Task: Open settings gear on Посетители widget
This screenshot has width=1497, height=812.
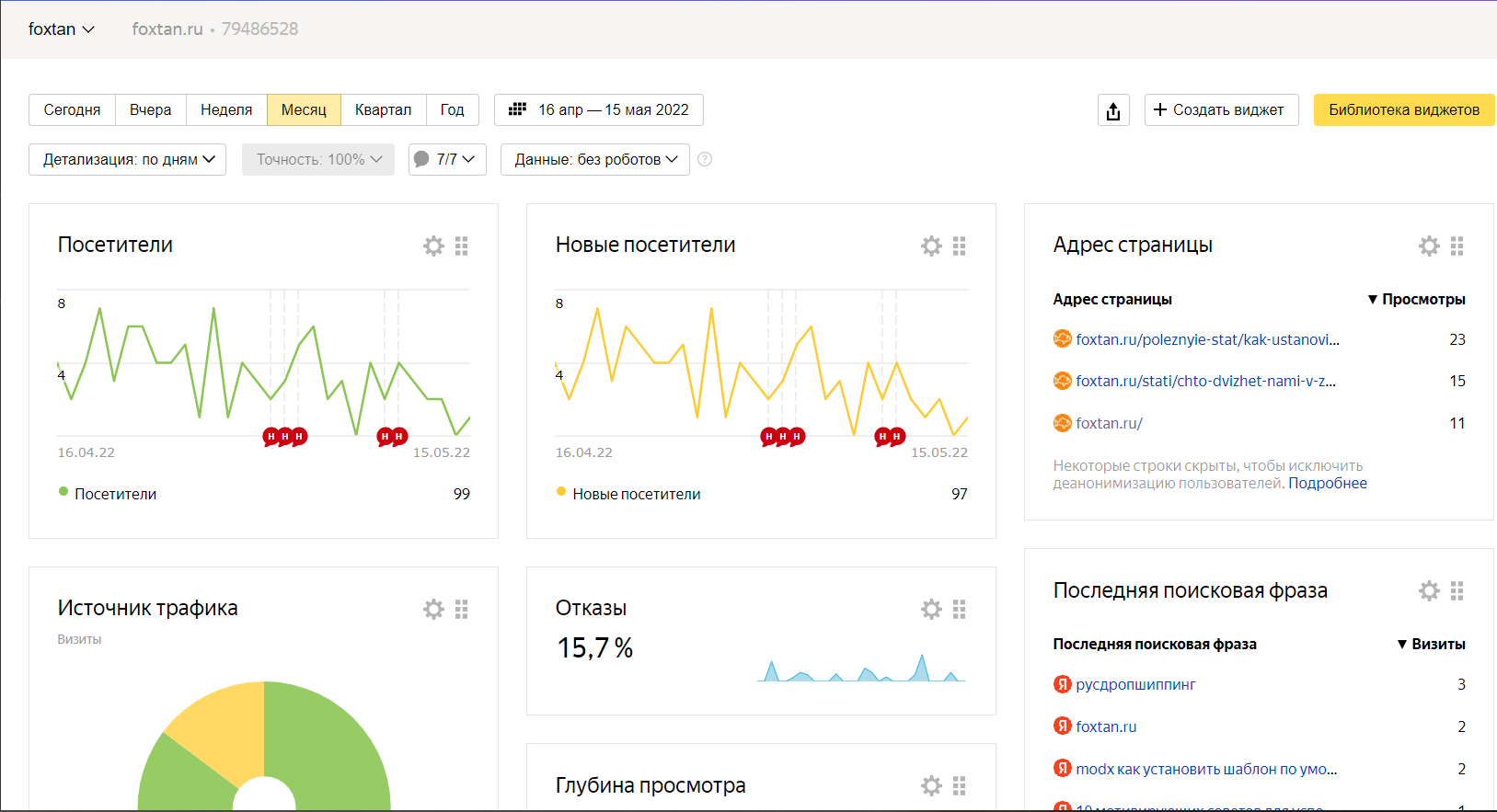Action: (x=433, y=246)
